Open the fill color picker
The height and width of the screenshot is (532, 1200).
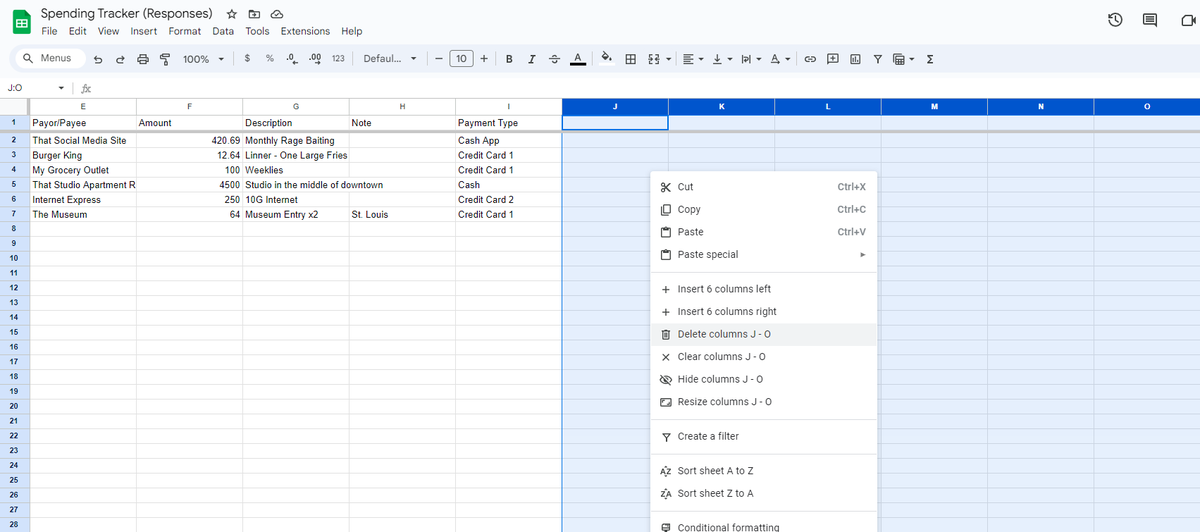pyautogui.click(x=607, y=59)
